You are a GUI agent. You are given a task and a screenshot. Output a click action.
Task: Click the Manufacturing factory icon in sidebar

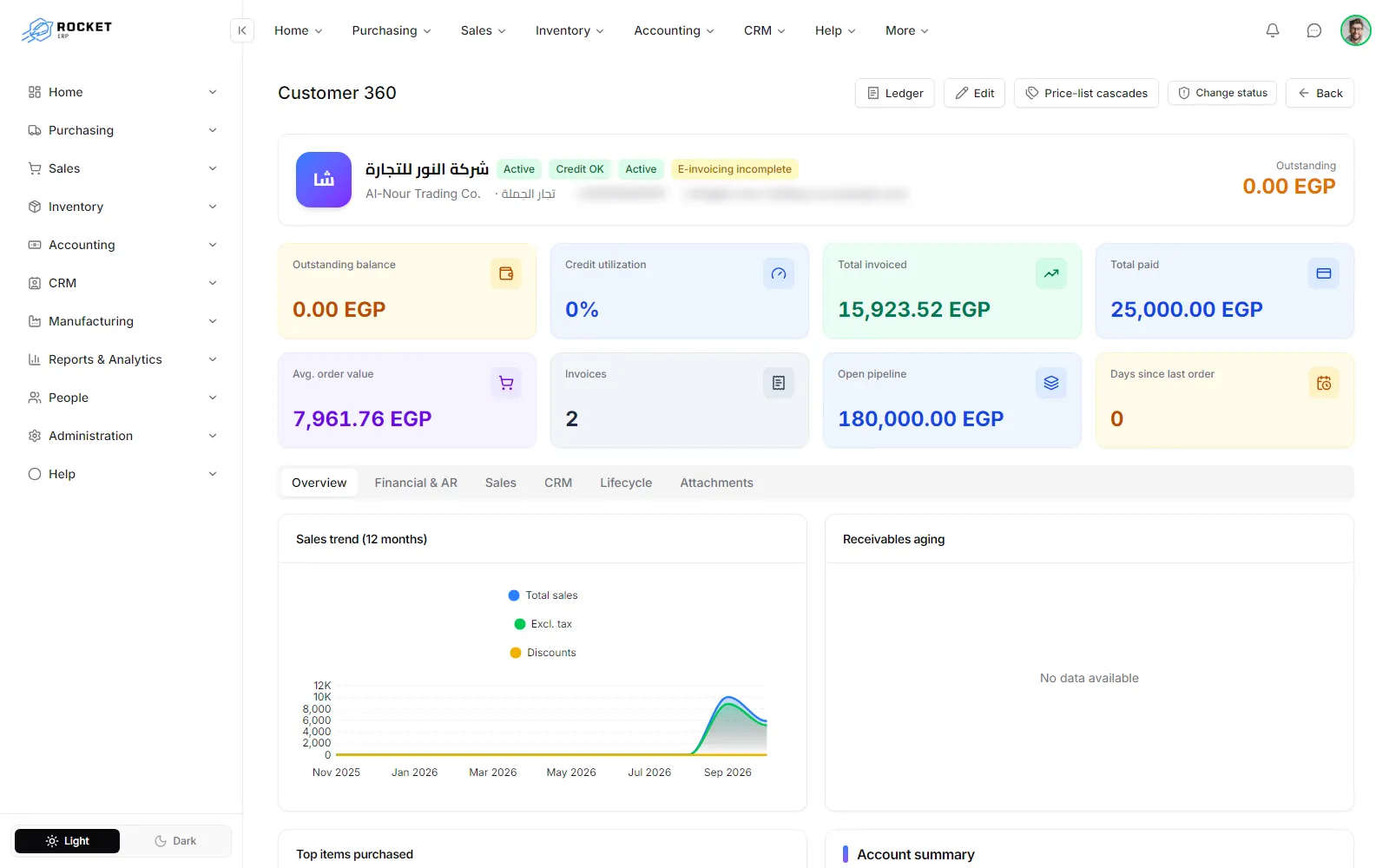point(35,321)
